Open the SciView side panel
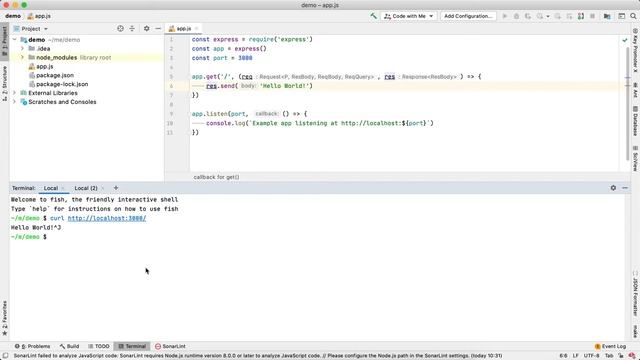Screen dimensions: 640x360 635,158
